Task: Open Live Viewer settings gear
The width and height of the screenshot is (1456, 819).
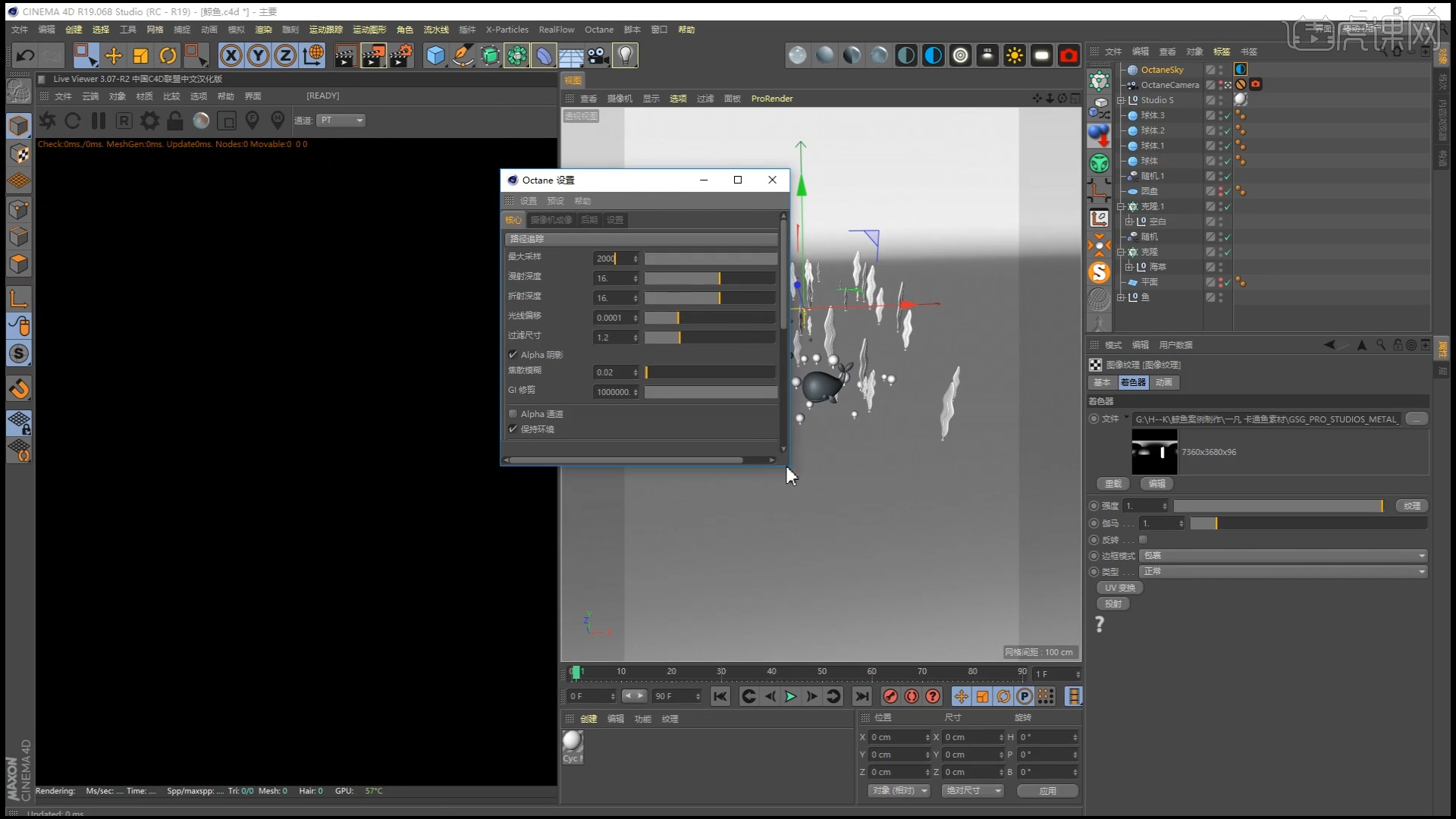Action: coord(150,121)
